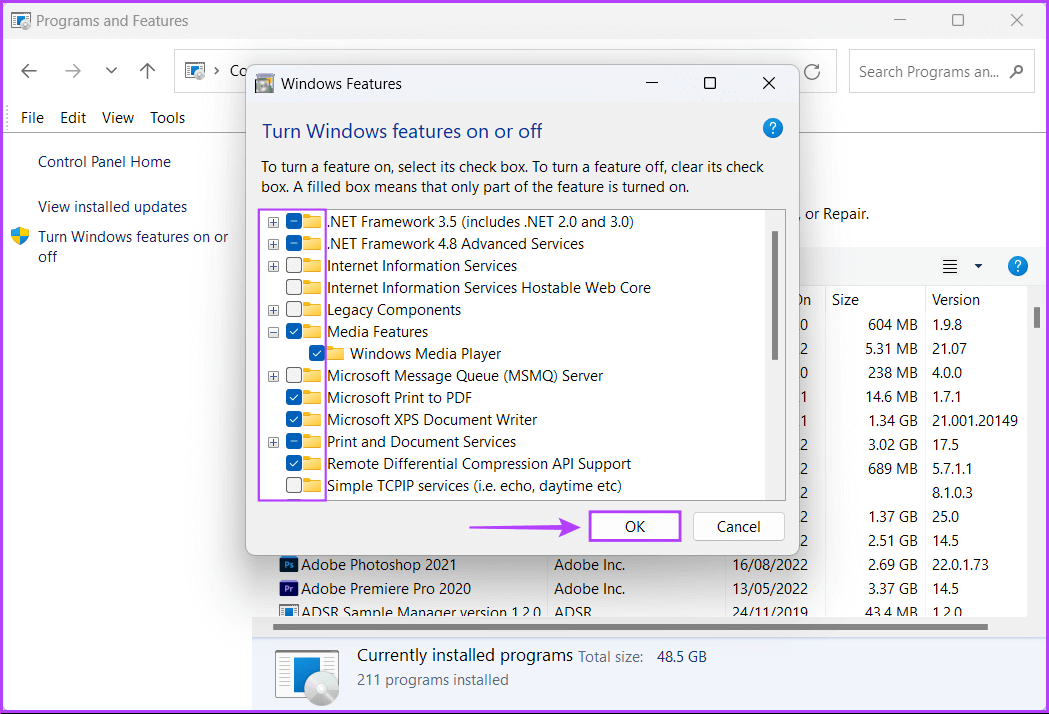This screenshot has height=714, width=1049.
Task: Enable Microsoft Message Queue (MSMQ) Server checkbox
Action: coord(294,375)
